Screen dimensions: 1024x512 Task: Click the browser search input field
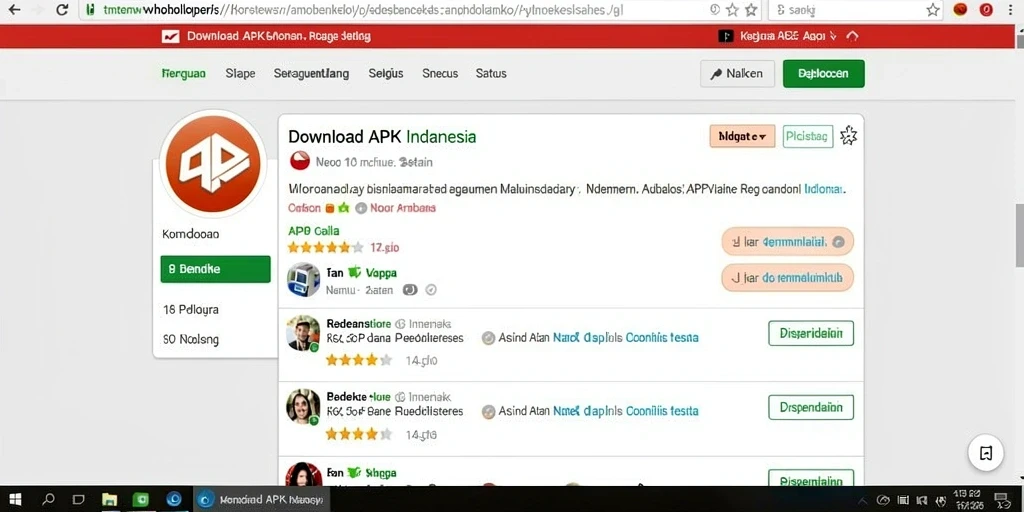click(x=857, y=10)
